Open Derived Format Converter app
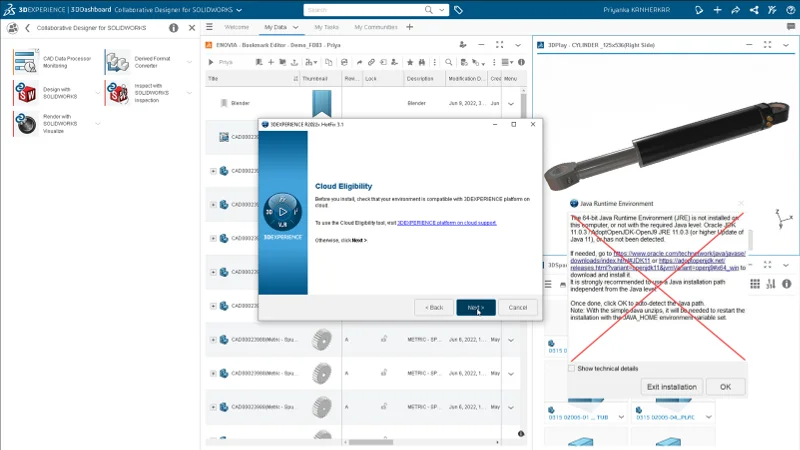 point(117,62)
